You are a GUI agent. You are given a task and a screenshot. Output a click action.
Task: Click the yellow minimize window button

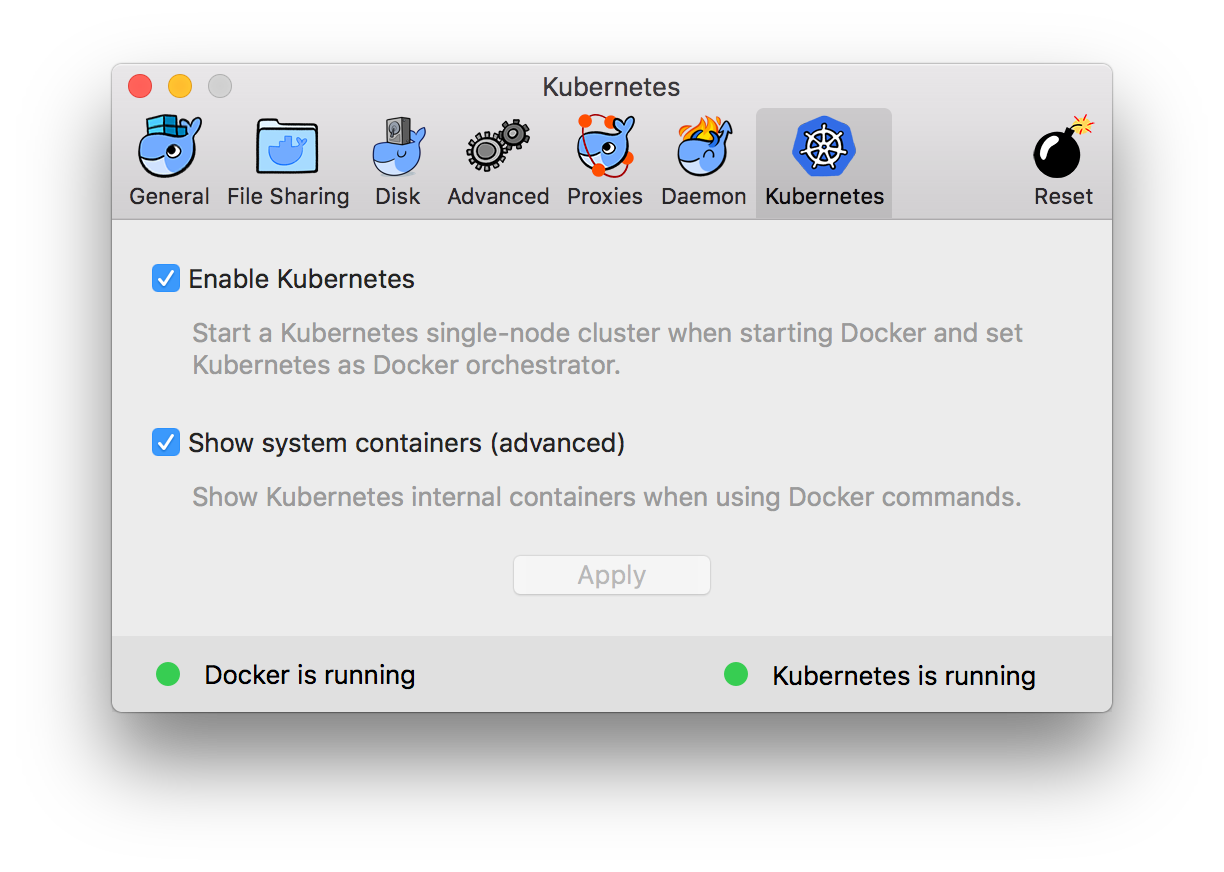(x=180, y=86)
